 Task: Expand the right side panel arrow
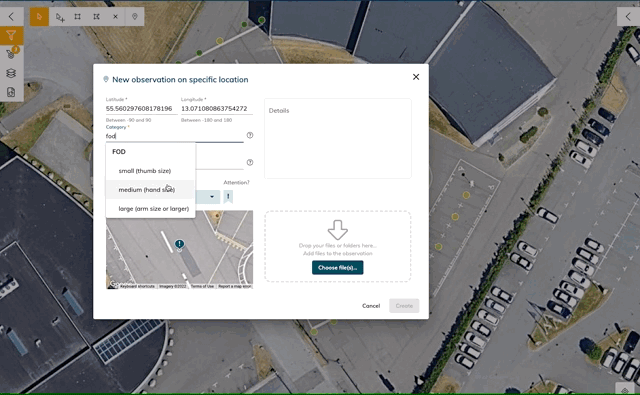point(628,17)
